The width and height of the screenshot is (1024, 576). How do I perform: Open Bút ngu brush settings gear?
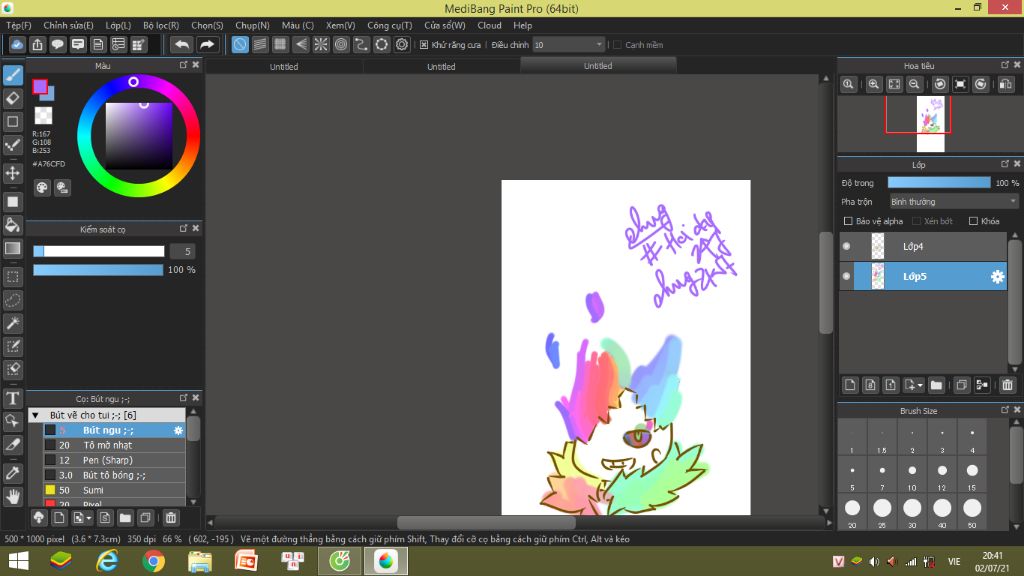point(178,430)
